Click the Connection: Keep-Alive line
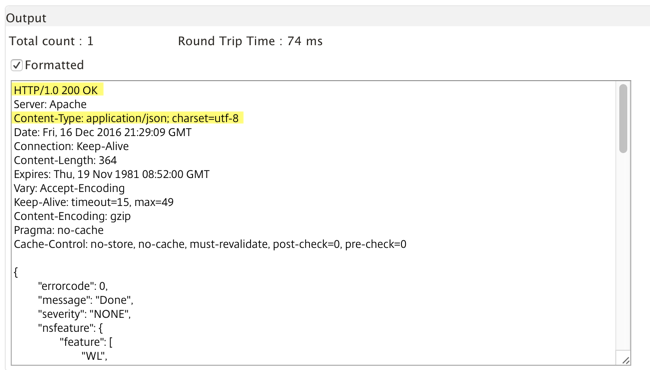This screenshot has height=370, width=650. pos(71,147)
